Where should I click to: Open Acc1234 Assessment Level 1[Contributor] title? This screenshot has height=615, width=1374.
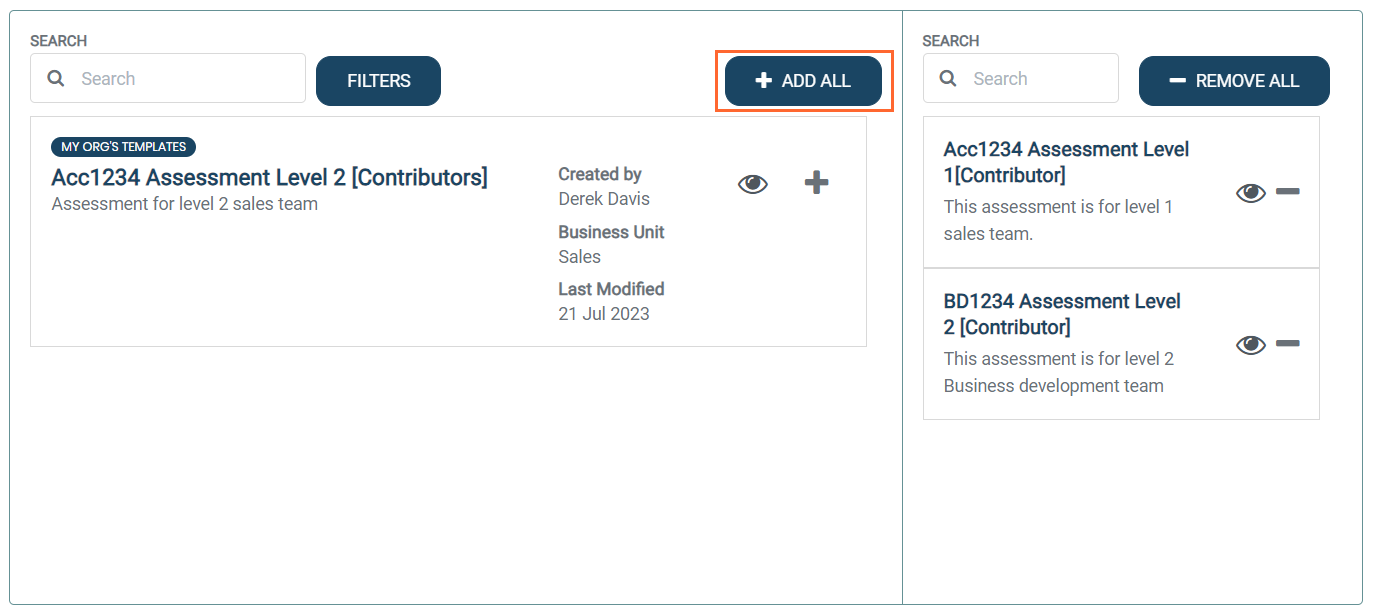1066,162
